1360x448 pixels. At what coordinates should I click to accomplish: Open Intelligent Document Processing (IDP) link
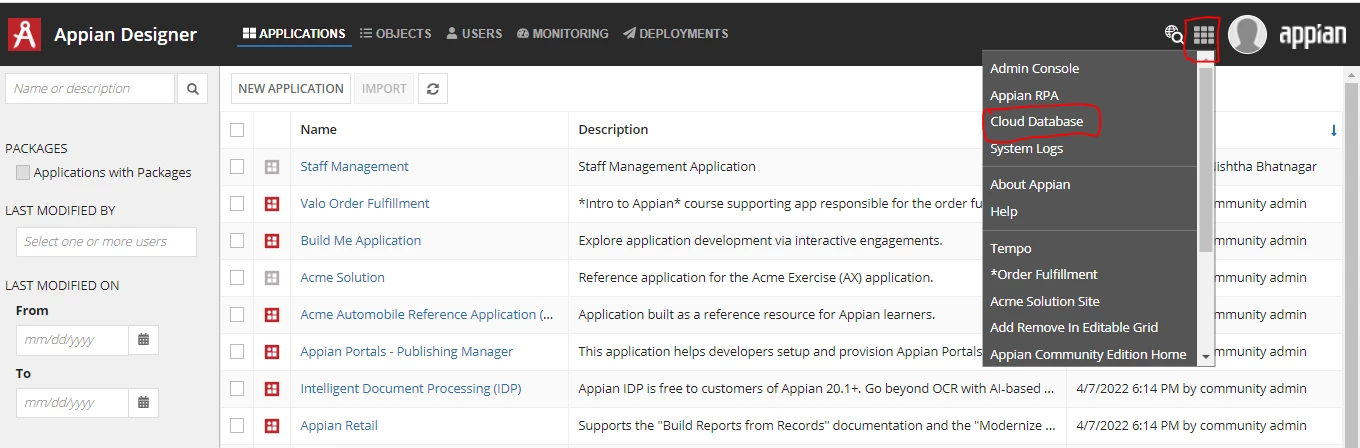pyautogui.click(x=411, y=389)
